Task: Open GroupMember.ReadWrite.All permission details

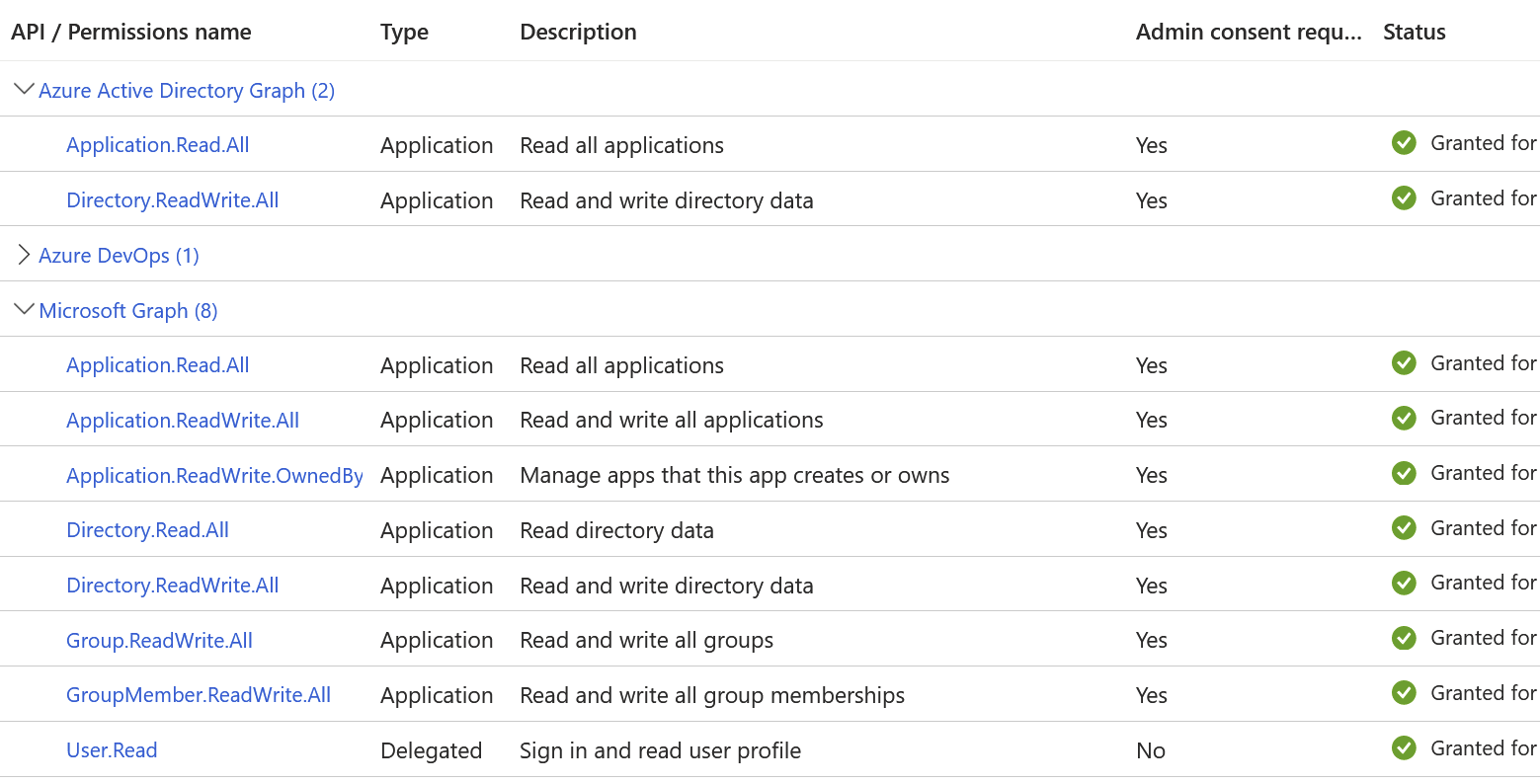Action: point(199,695)
